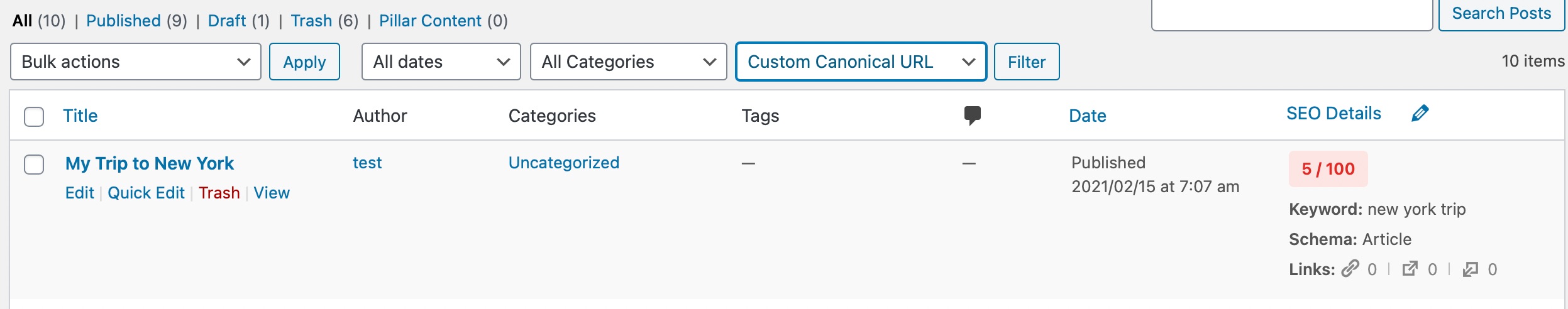Open the Draft posts view
The image size is (1568, 309).
click(x=227, y=21)
